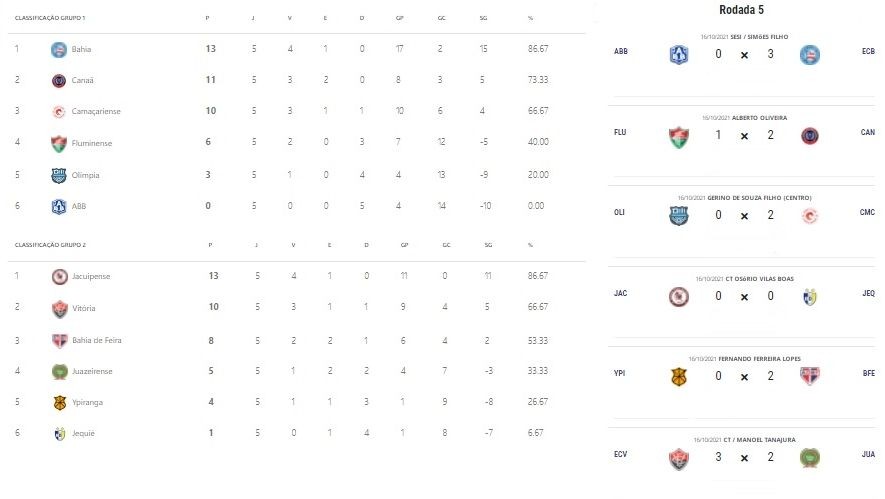
Task: Click the Canaã crest in standings
Action: point(59,81)
